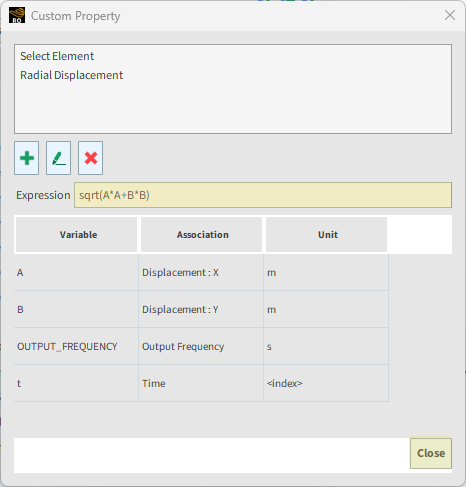Open Displacement : X association cell
This screenshot has height=487, width=466.
201,273
